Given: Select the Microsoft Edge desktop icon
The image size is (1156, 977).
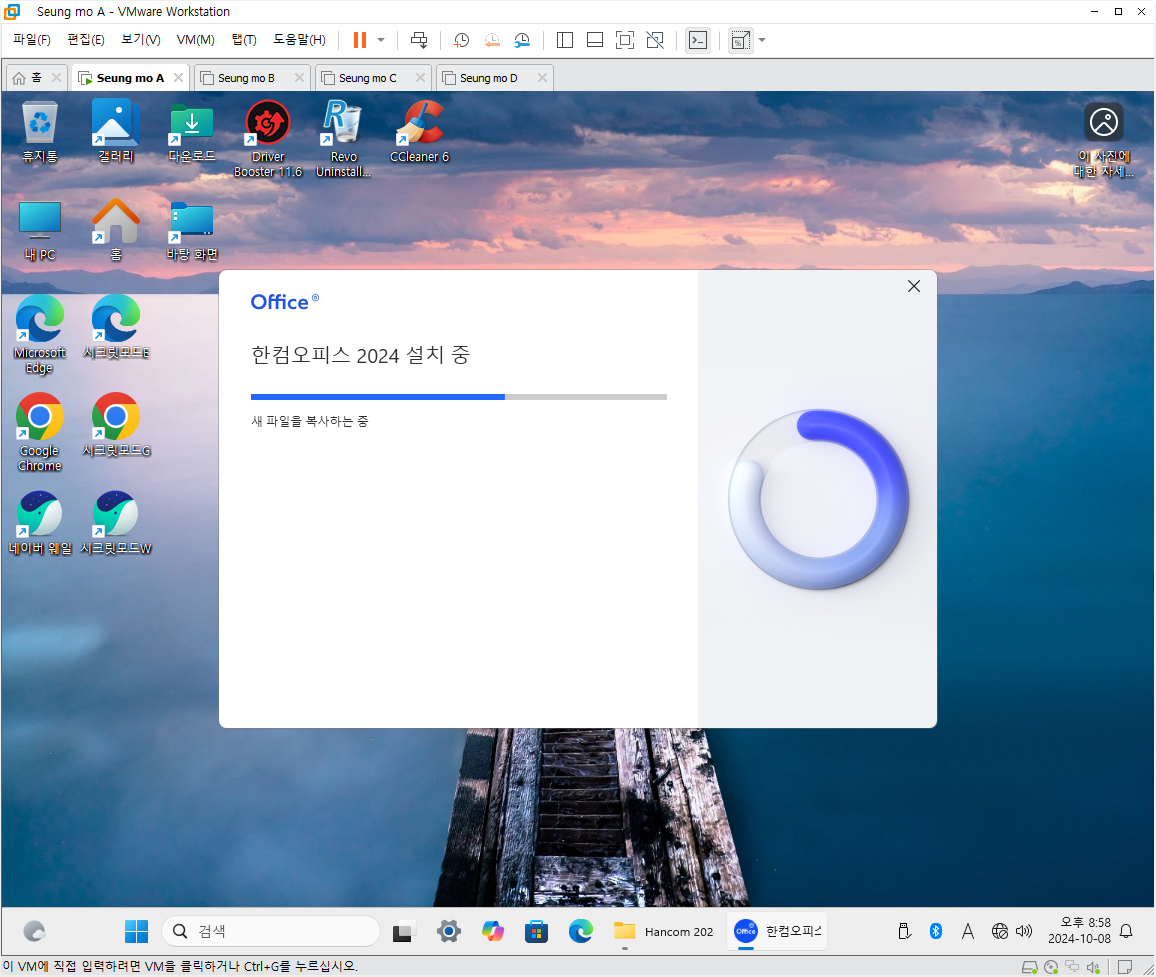Looking at the screenshot, I should click(40, 335).
